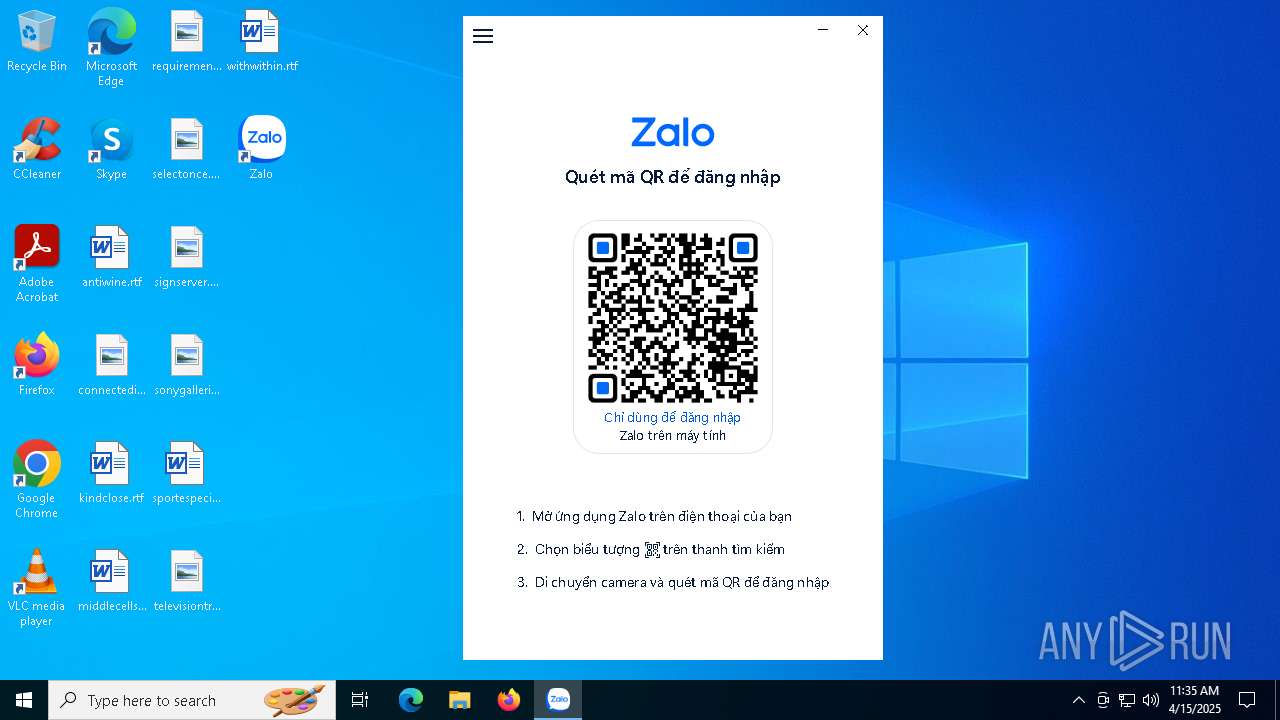Screen dimensions: 1280x720
Task: Click 'Zalo trên máy tính' label
Action: coord(672,436)
